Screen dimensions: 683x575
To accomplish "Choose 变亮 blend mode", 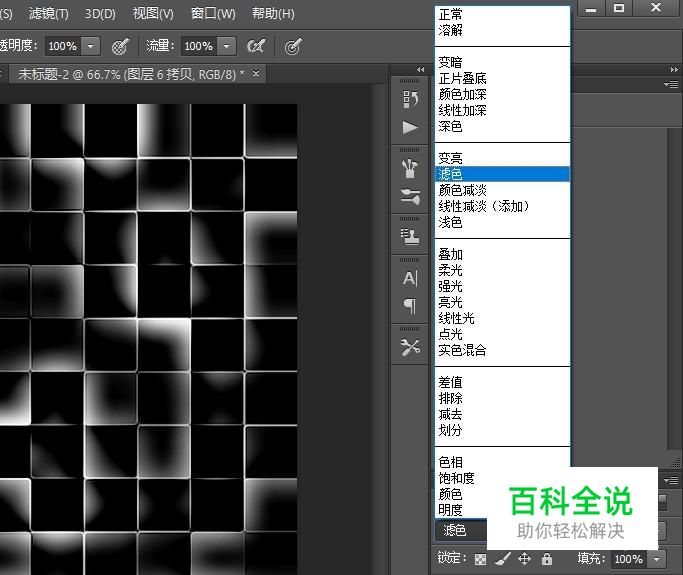I will 502,158.
